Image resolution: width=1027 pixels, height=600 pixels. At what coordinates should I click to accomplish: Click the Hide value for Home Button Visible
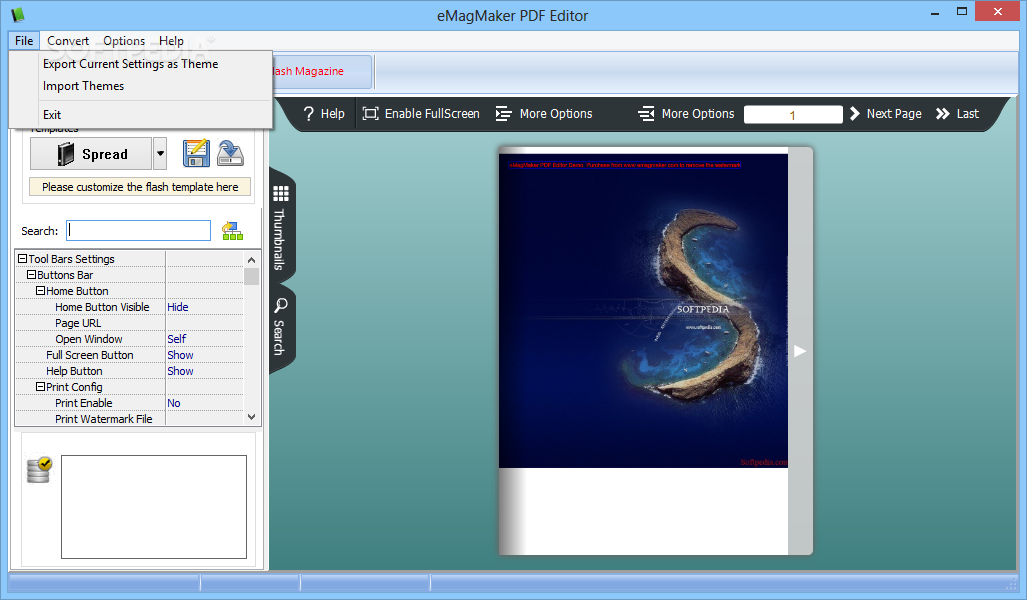tap(177, 307)
